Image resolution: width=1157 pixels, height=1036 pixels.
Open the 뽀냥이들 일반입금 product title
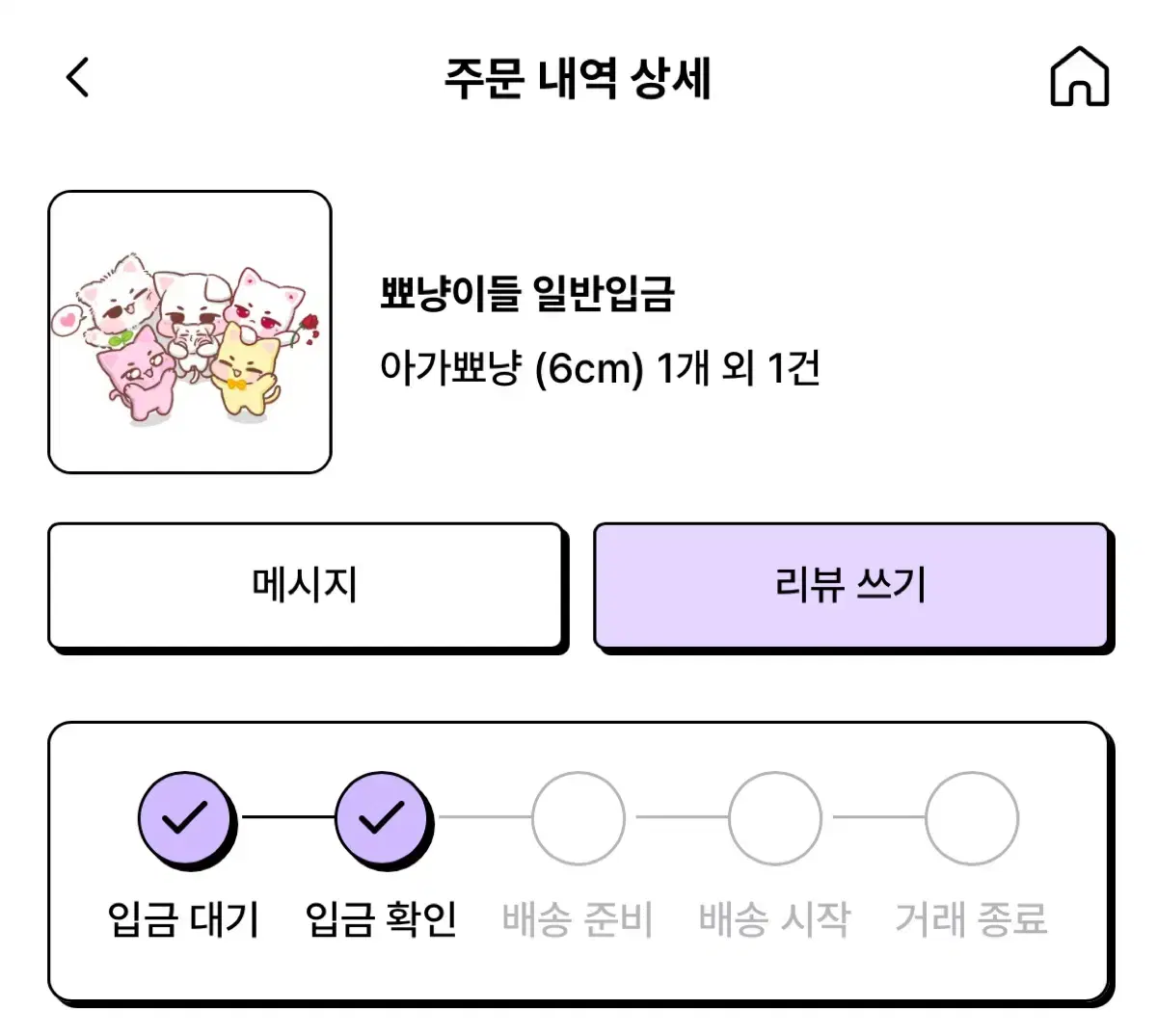pos(526,294)
